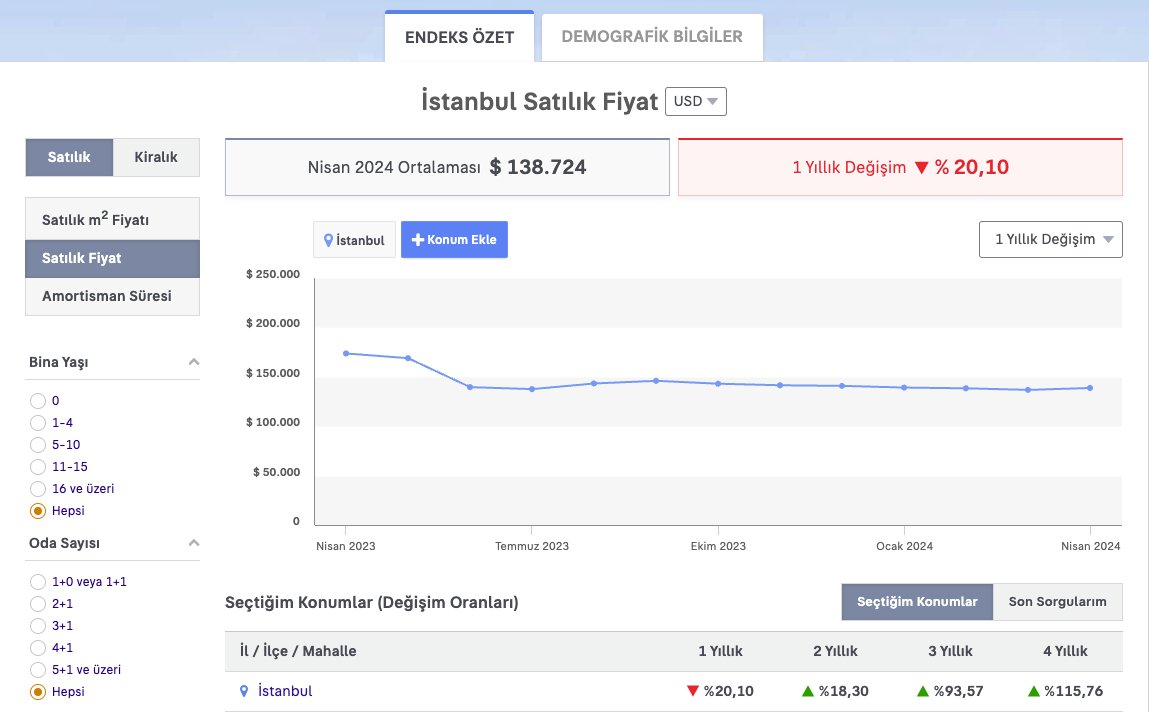Open the USD currency dropdown

(x=695, y=102)
